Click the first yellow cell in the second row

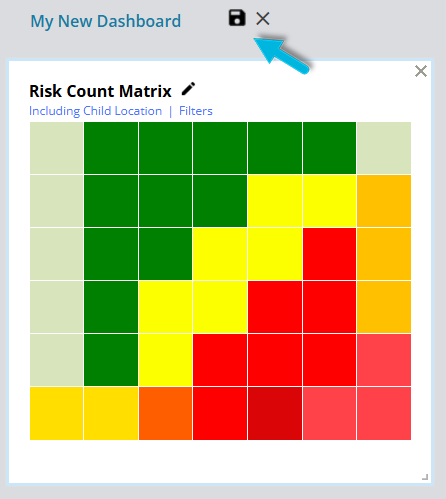pos(275,201)
